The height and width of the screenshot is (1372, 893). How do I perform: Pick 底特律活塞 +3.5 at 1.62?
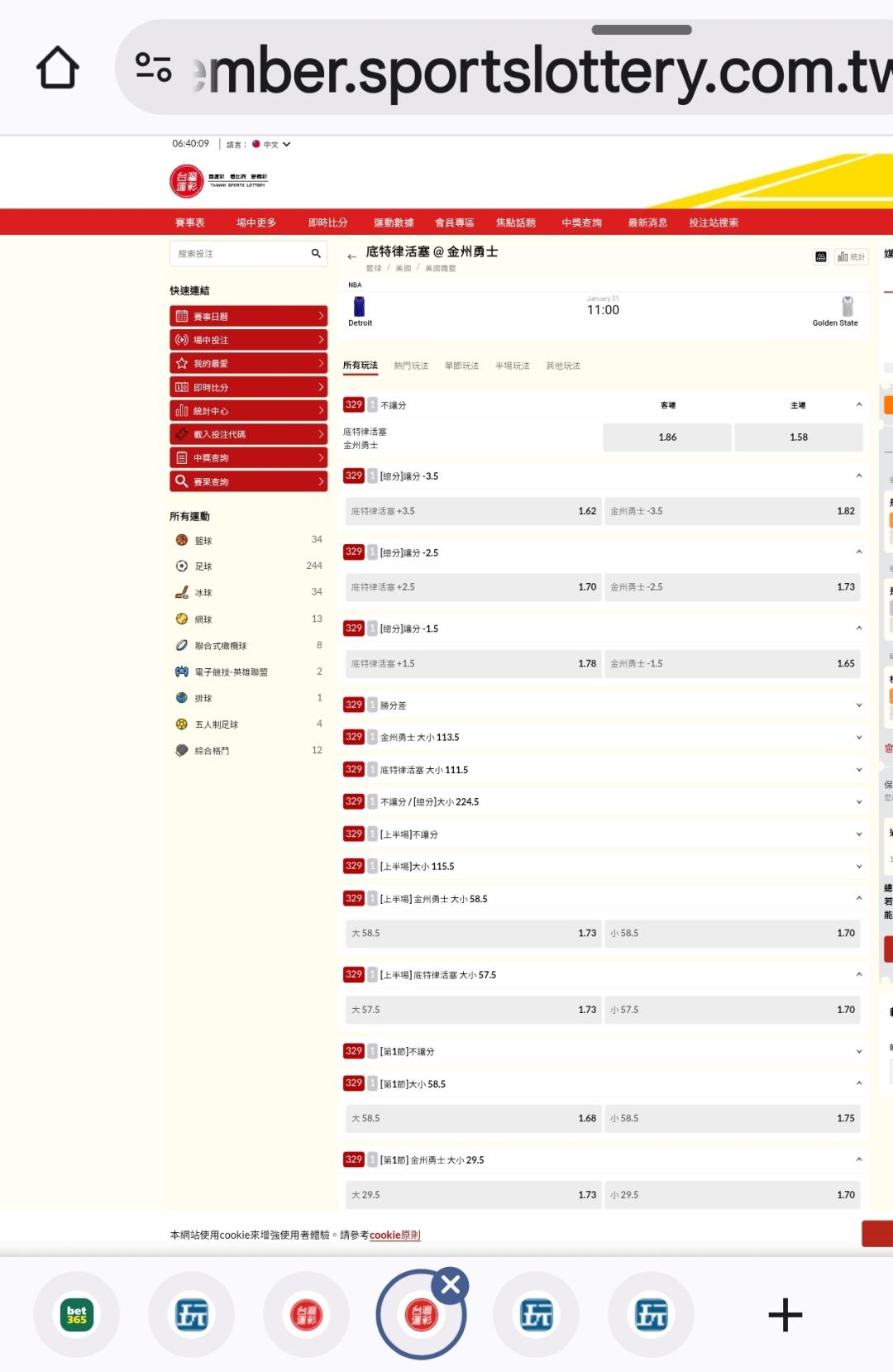click(473, 511)
